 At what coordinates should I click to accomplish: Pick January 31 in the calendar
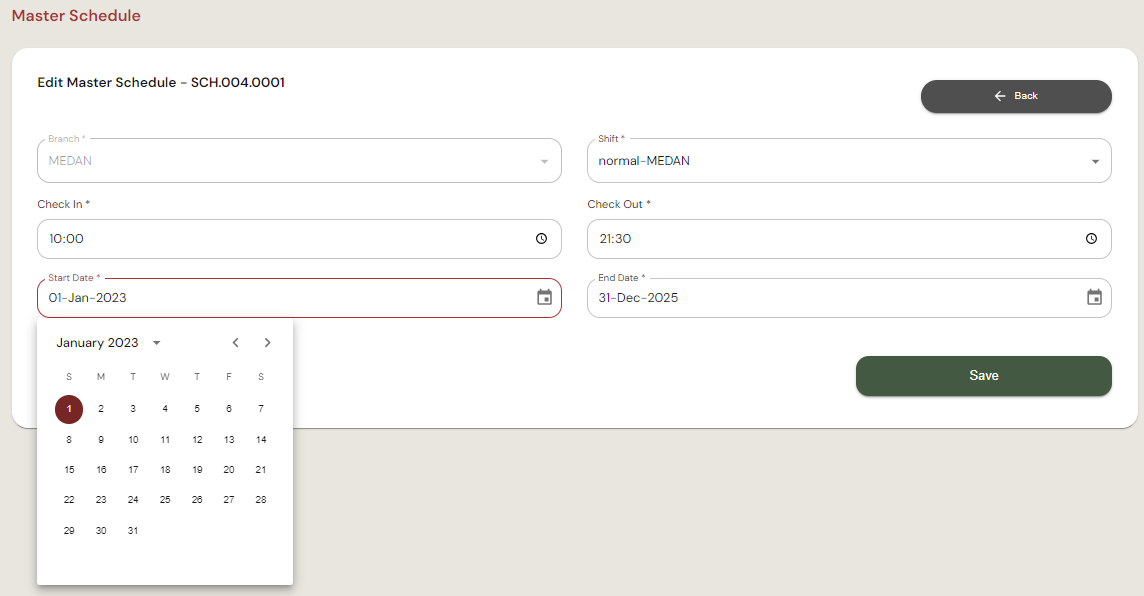[133, 531]
